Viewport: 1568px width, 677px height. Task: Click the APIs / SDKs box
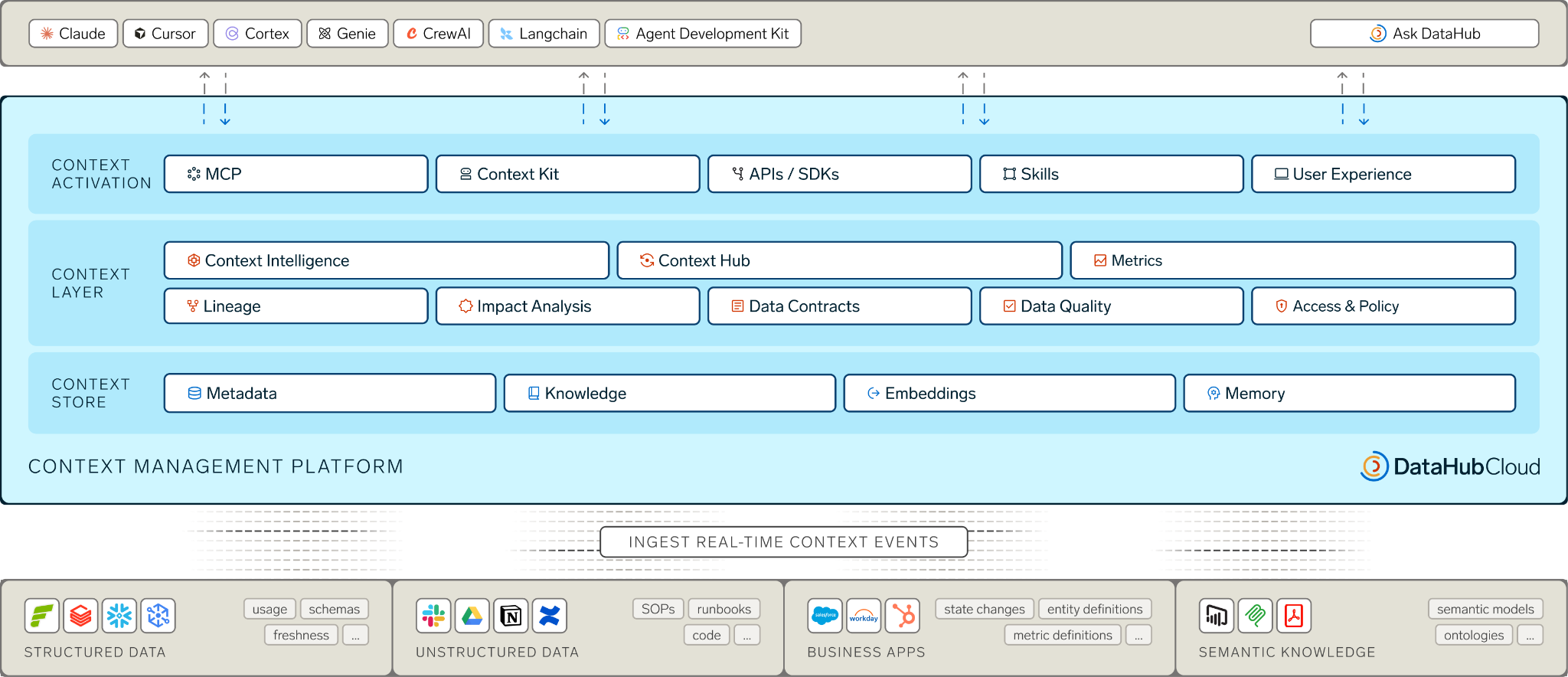840,174
